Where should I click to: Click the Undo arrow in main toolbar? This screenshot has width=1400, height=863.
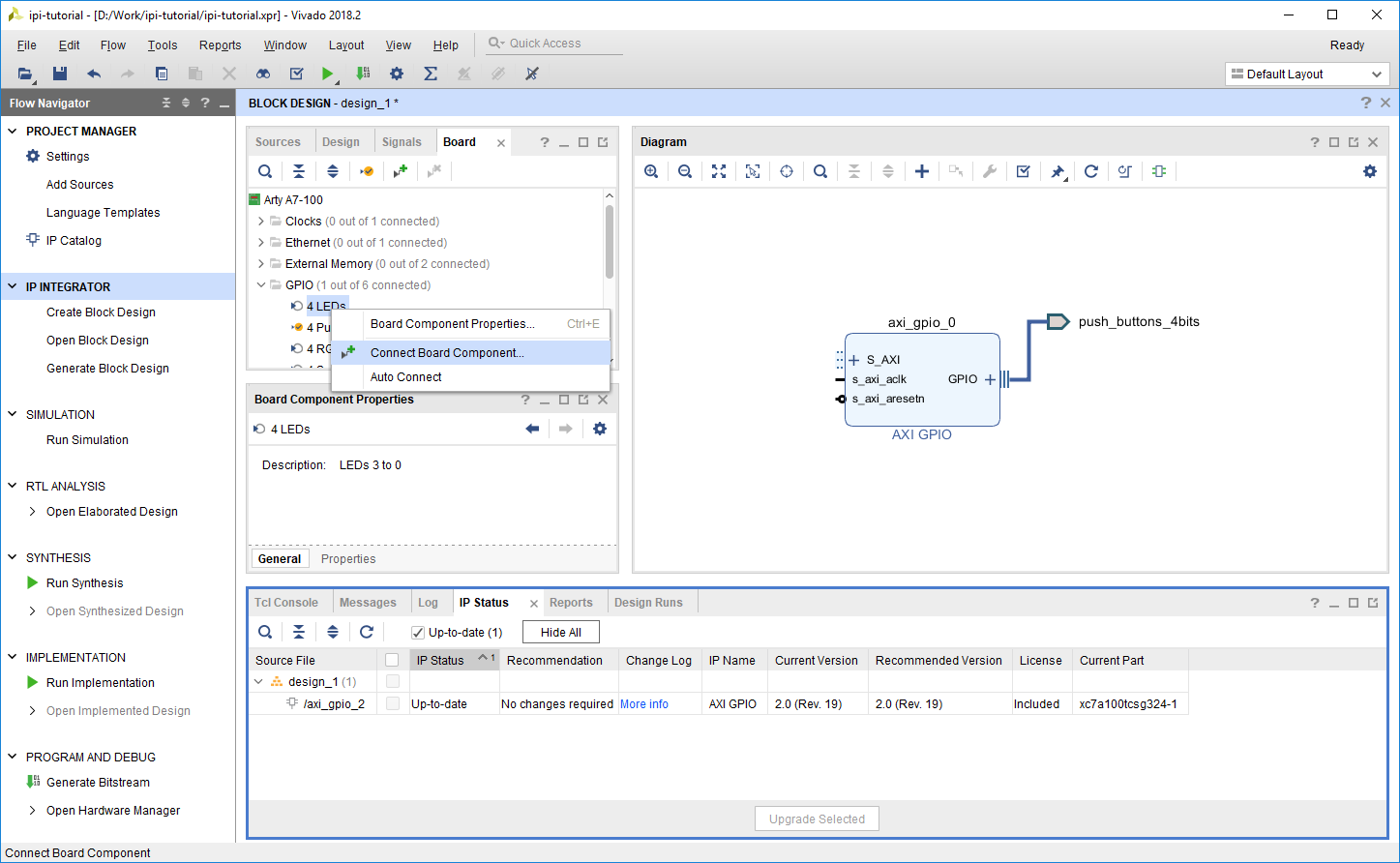click(94, 74)
